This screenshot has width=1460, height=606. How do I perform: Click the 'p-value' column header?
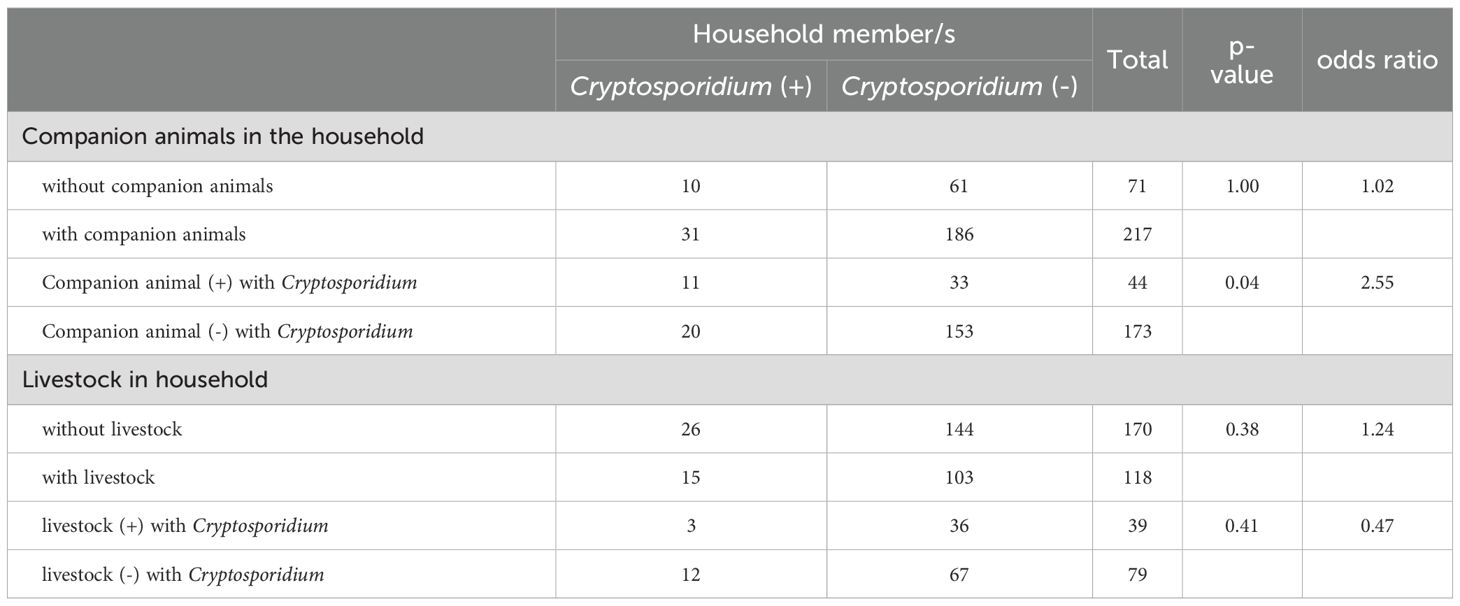1242,60
